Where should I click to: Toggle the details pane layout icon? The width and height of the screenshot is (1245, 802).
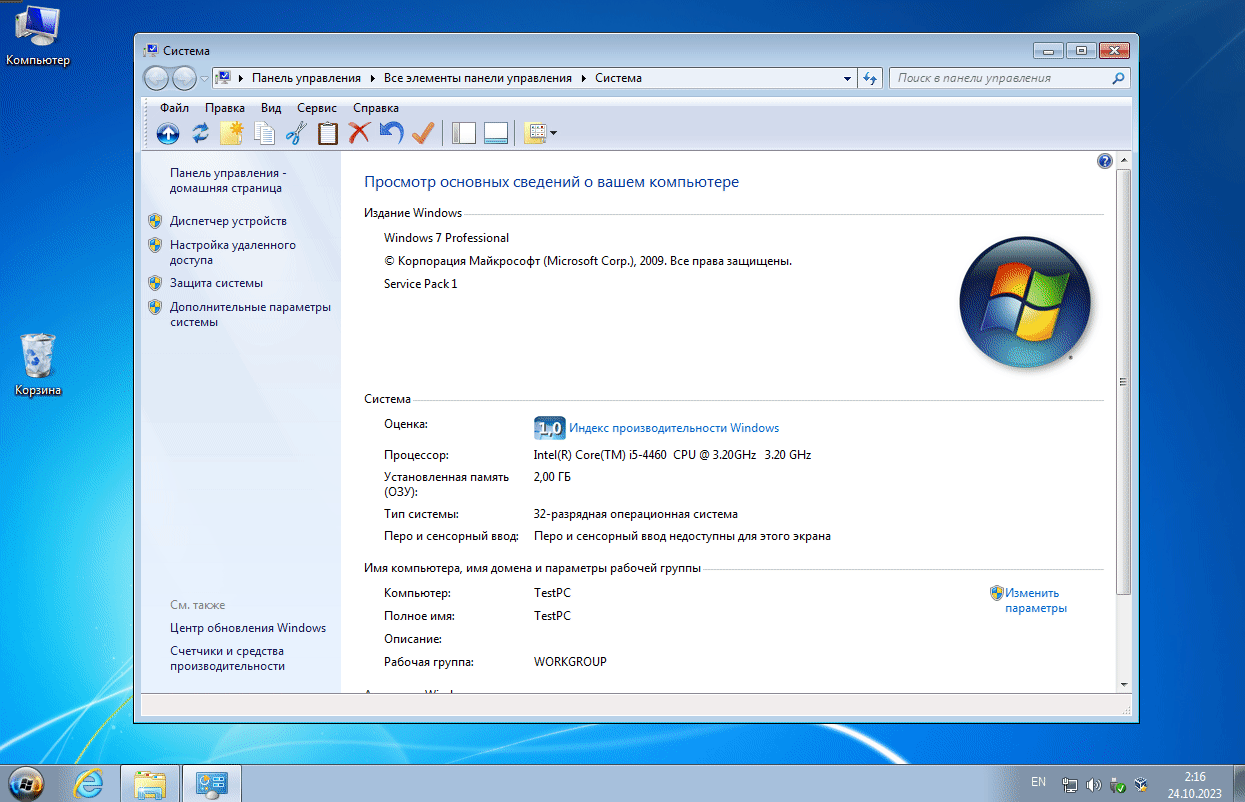click(x=497, y=133)
